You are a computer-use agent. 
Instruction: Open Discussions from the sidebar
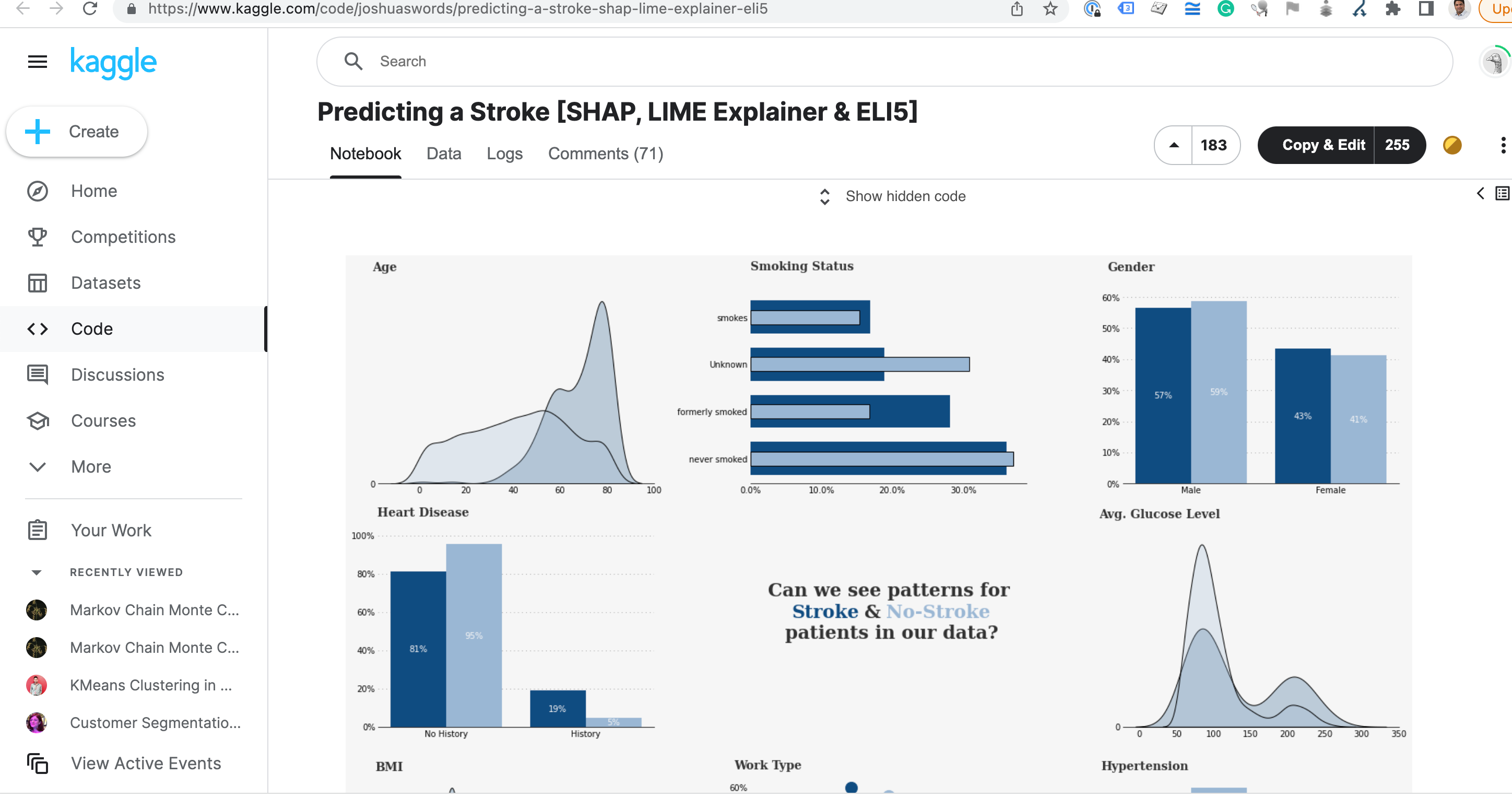pos(117,374)
